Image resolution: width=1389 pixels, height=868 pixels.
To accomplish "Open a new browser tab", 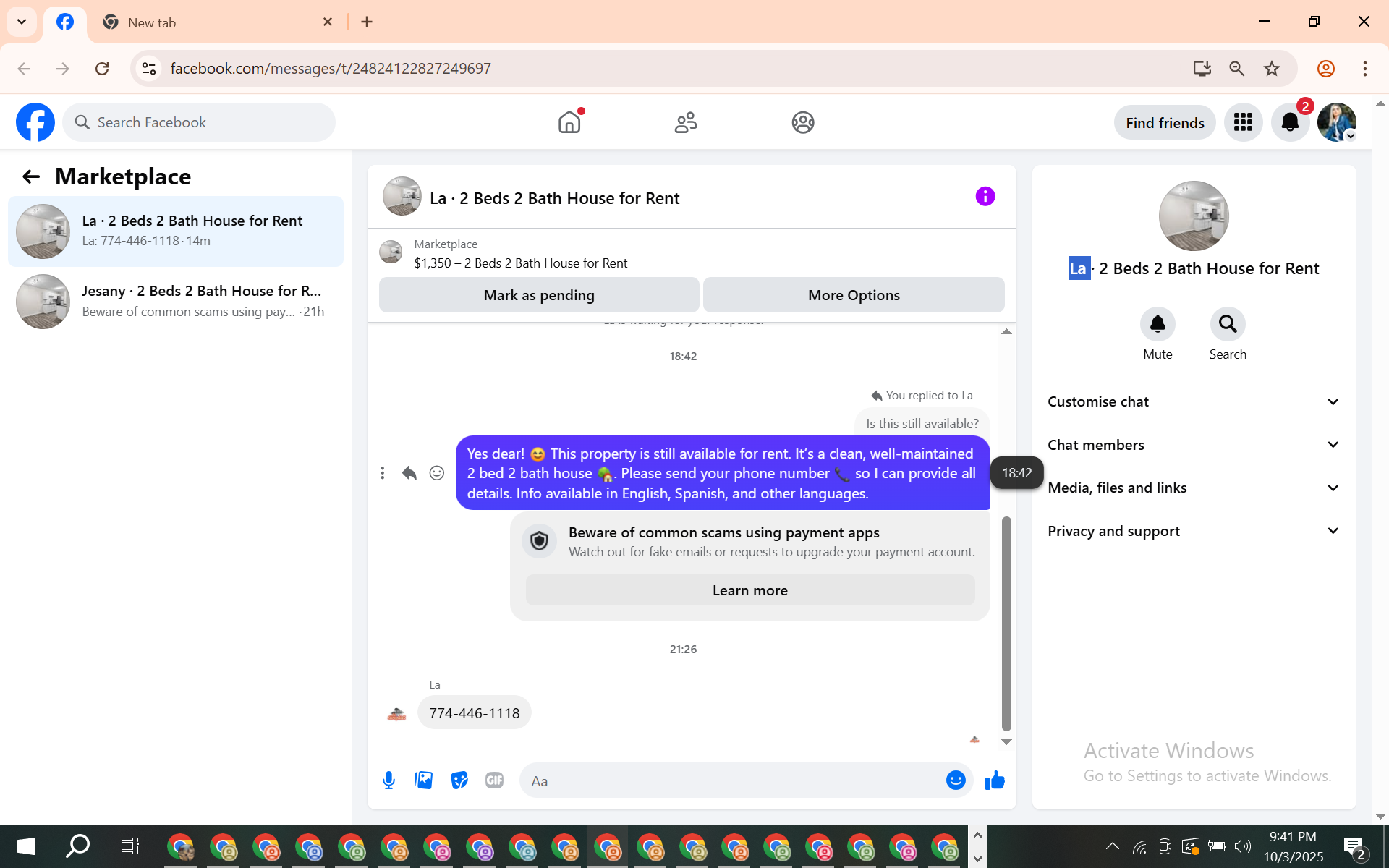I will [x=367, y=22].
